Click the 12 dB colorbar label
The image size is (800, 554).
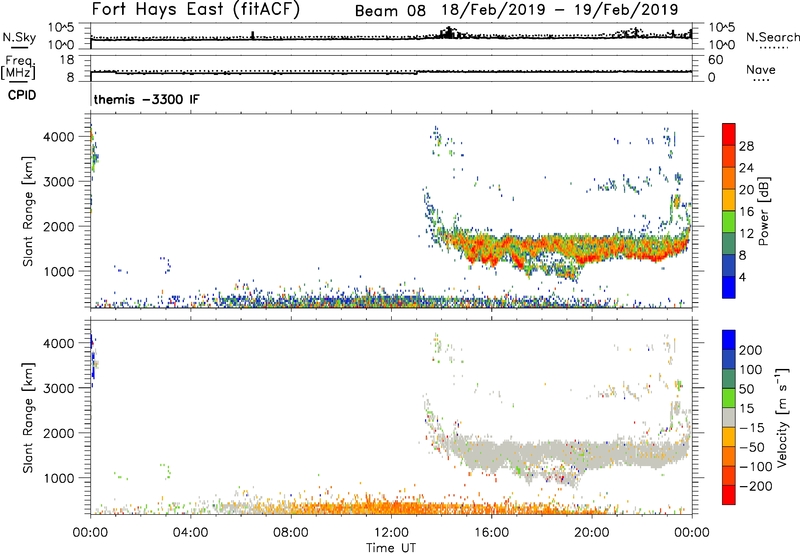pyautogui.click(x=746, y=234)
